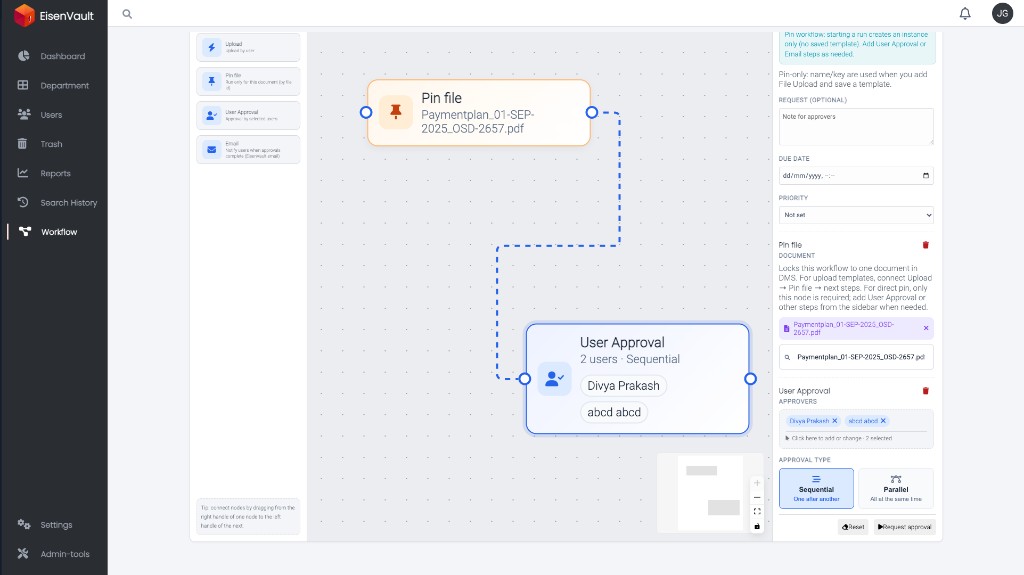
Task: Select Sequential approval type
Action: [816, 488]
